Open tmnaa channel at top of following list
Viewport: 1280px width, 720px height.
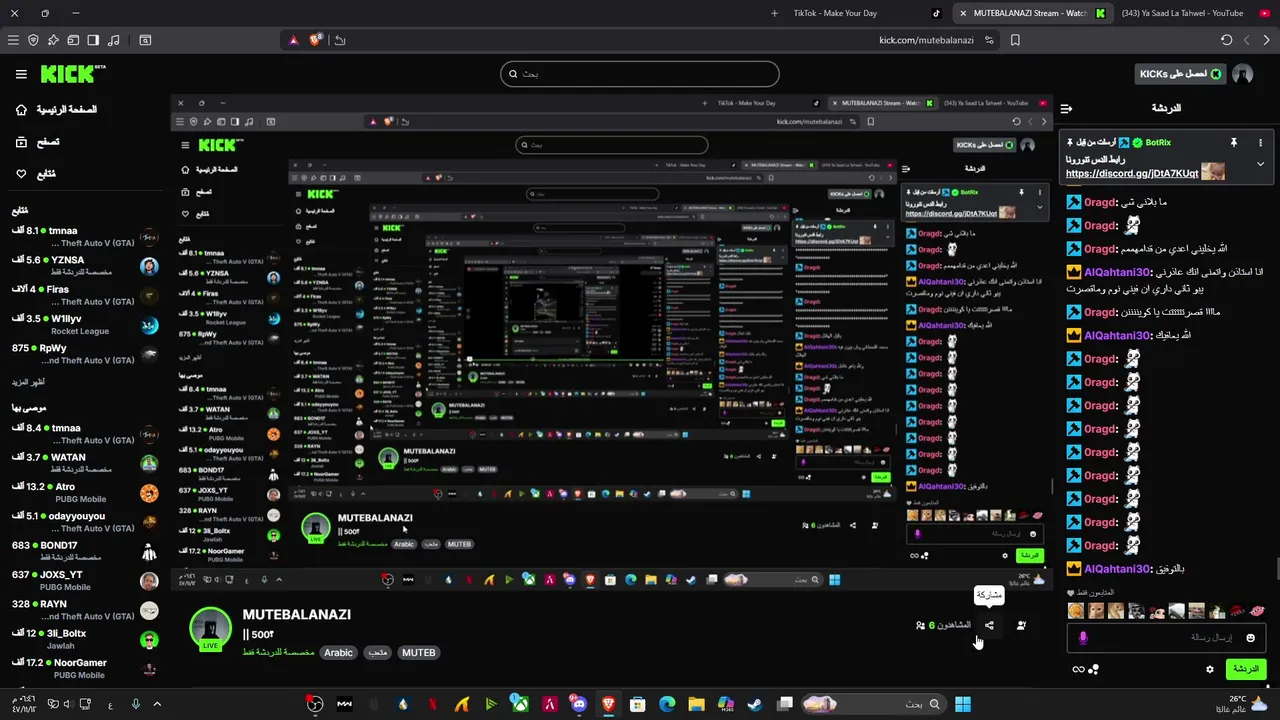pyautogui.click(x=85, y=236)
